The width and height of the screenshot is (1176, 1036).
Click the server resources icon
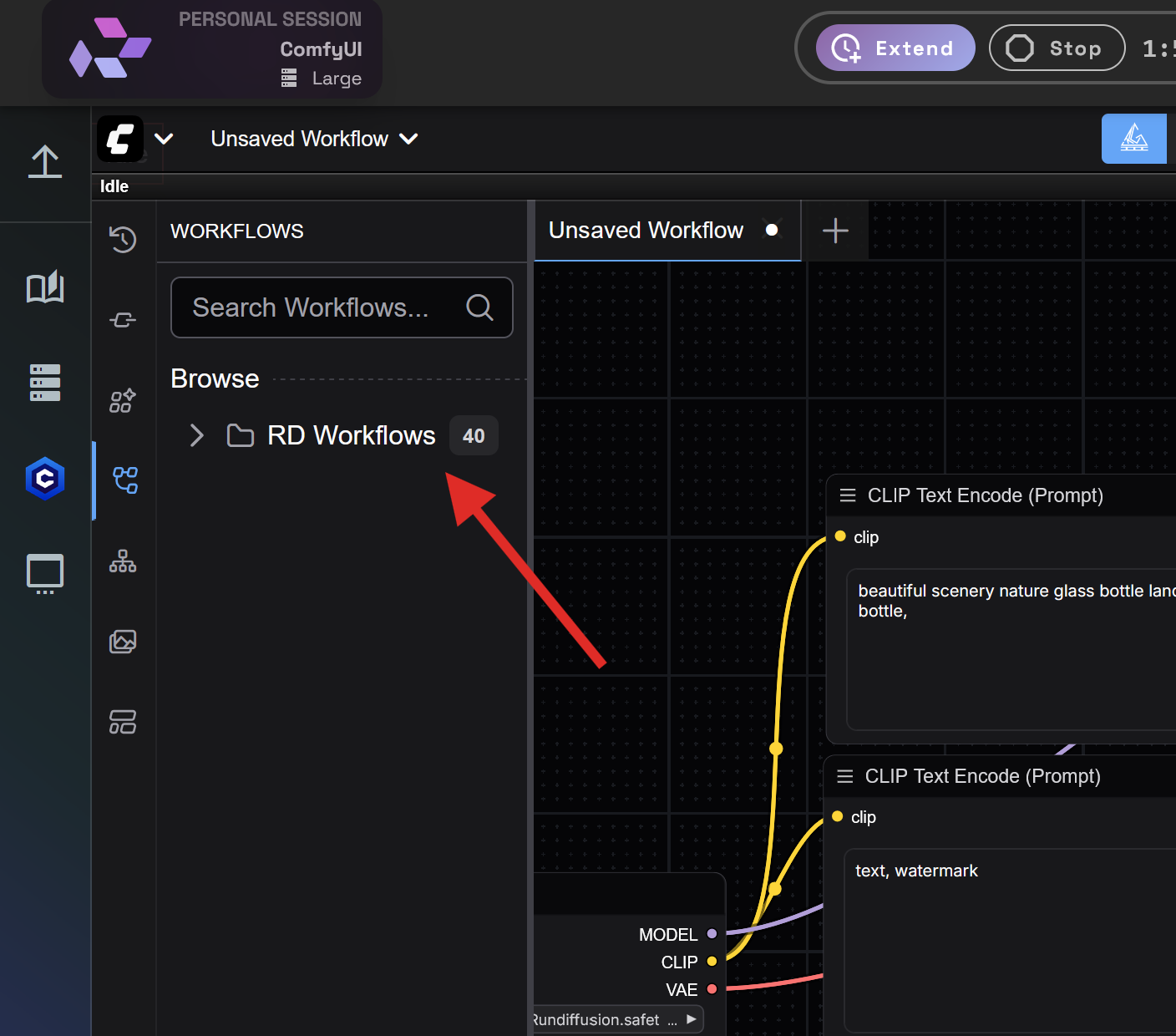pos(45,383)
